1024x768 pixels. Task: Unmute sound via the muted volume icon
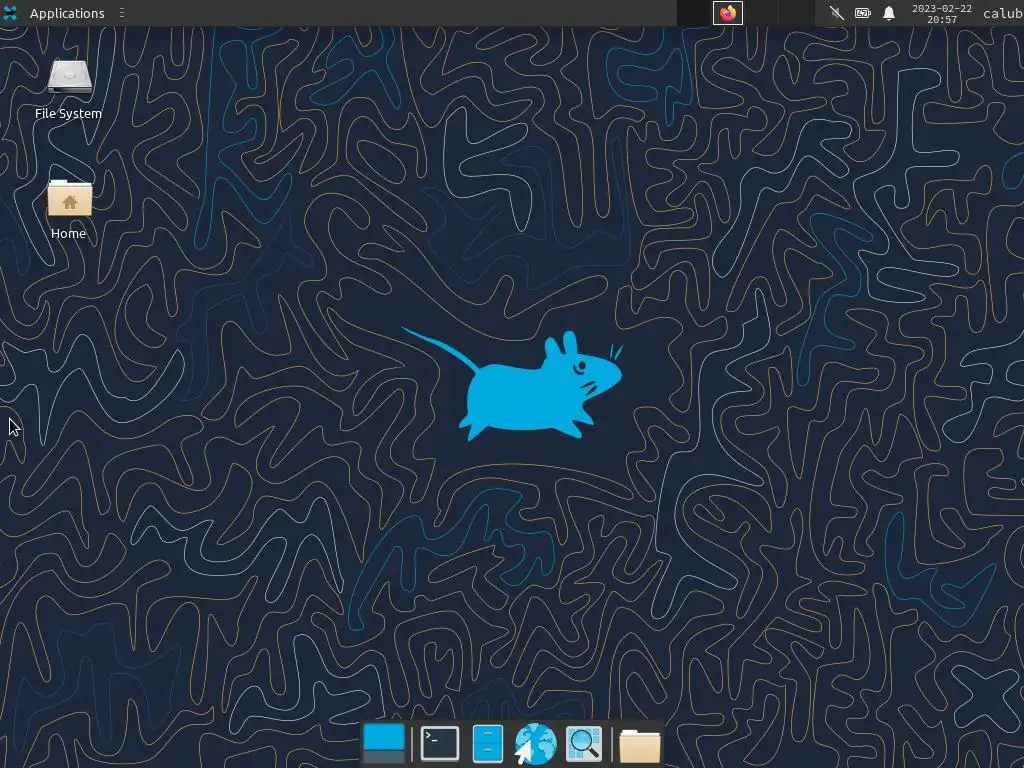pos(837,13)
